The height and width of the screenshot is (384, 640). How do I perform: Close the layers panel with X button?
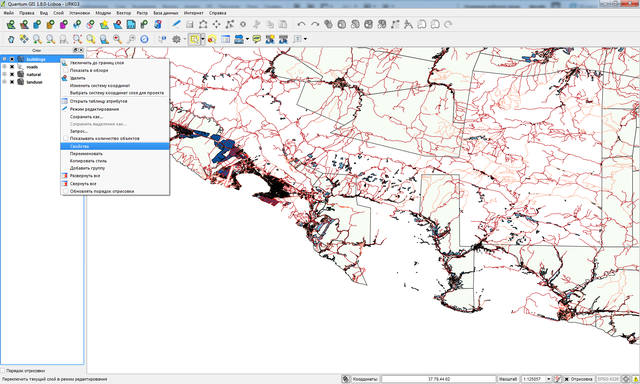pyautogui.click(x=81, y=50)
